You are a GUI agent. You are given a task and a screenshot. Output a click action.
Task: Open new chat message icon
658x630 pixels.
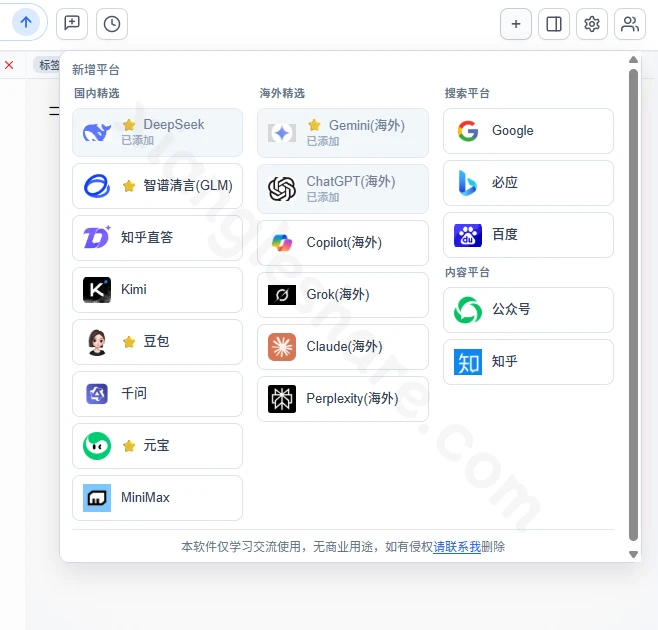(x=72, y=24)
